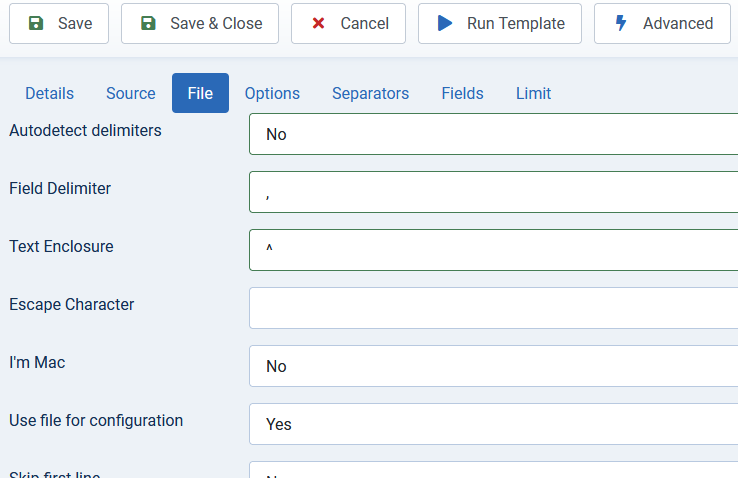
Task: Click the Field Delimiter input field
Action: 493,192
